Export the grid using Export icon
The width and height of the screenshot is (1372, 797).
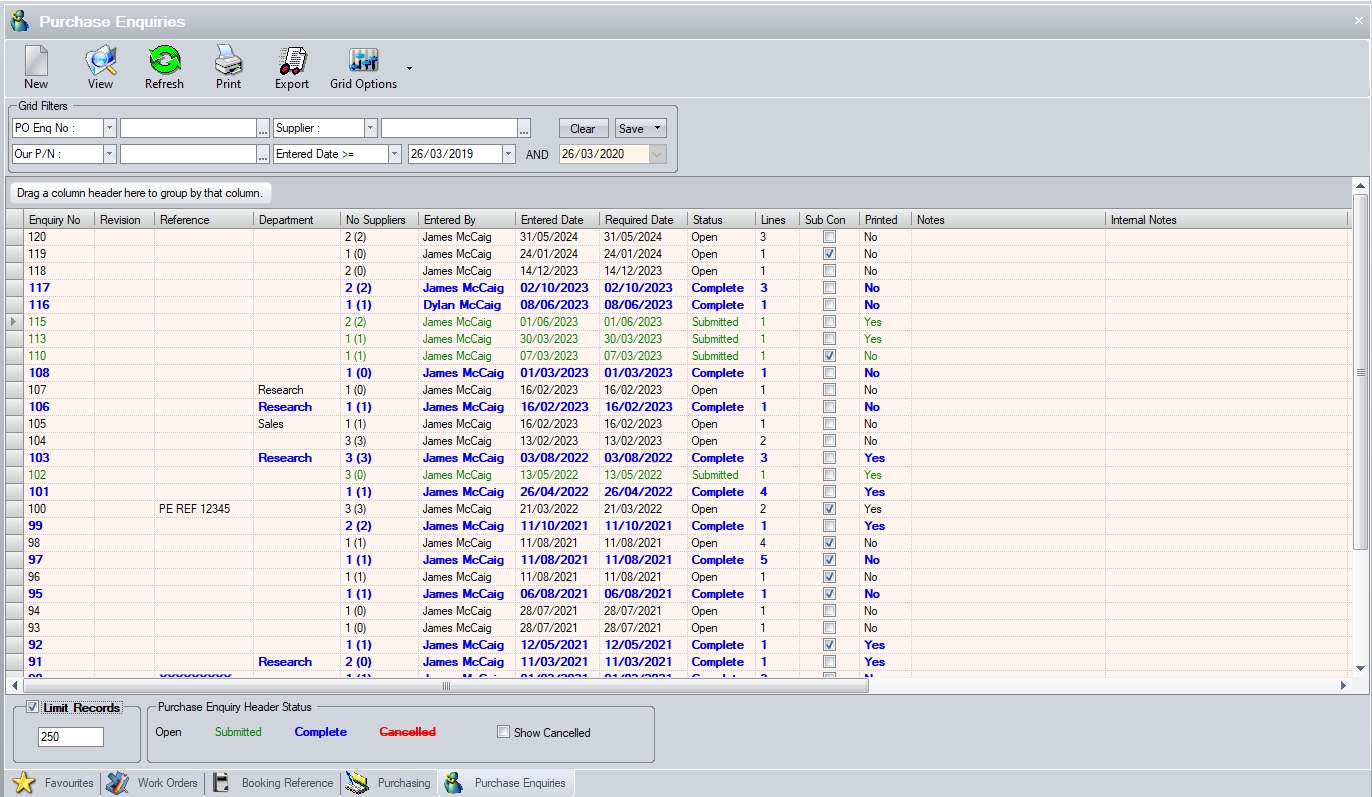coord(292,67)
